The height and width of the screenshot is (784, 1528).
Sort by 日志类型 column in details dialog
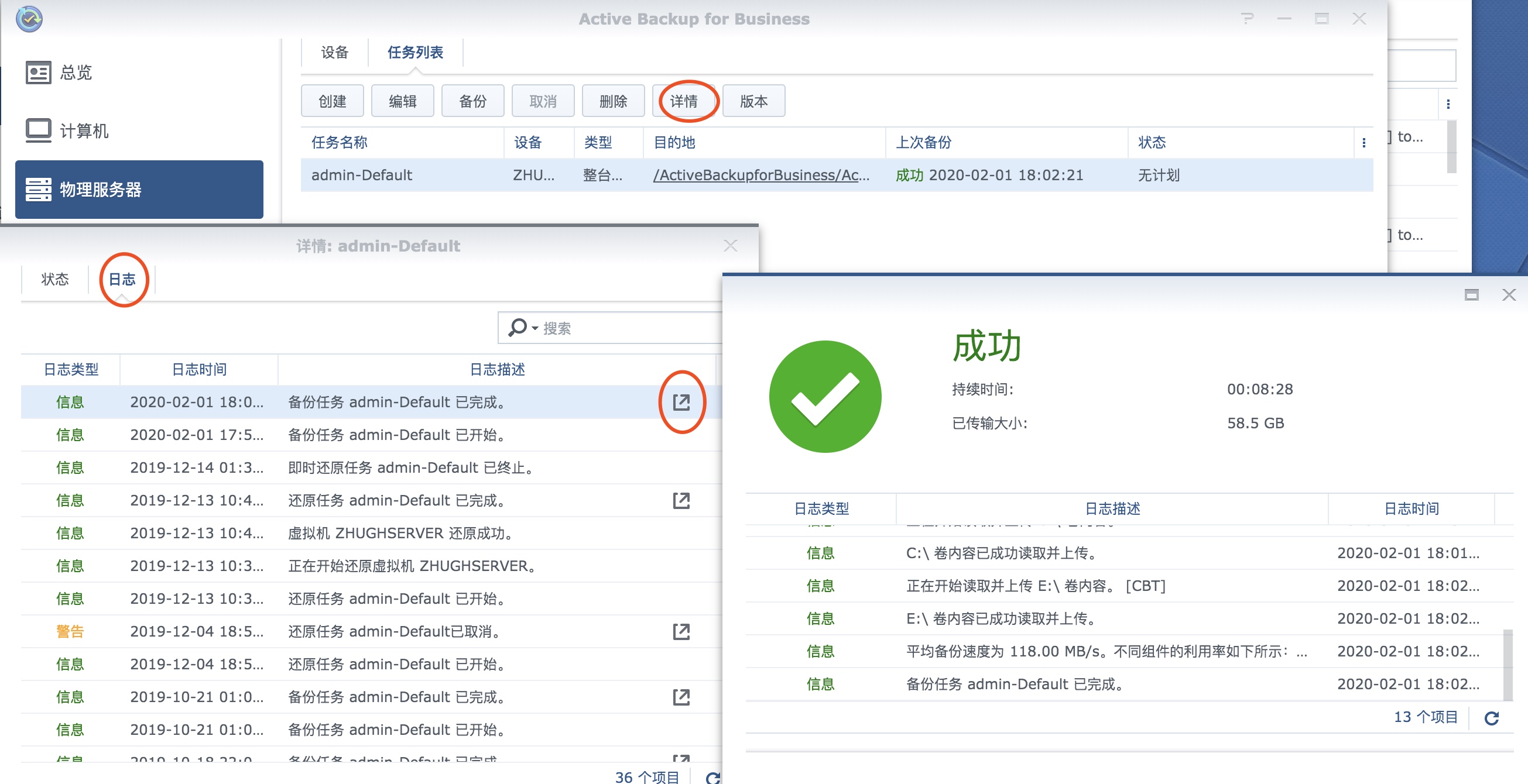71,370
